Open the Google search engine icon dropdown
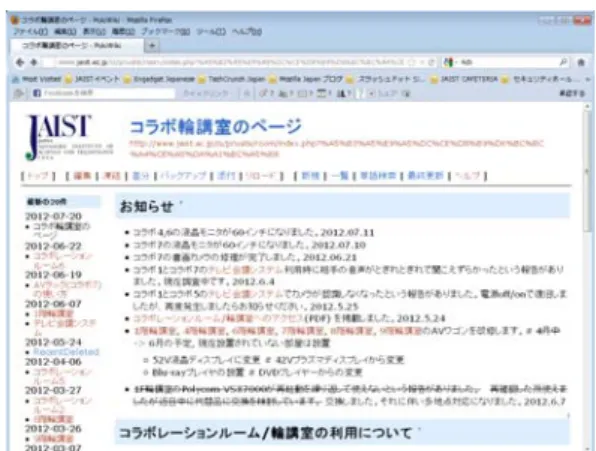This screenshot has height=451, width=596. [x=449, y=62]
